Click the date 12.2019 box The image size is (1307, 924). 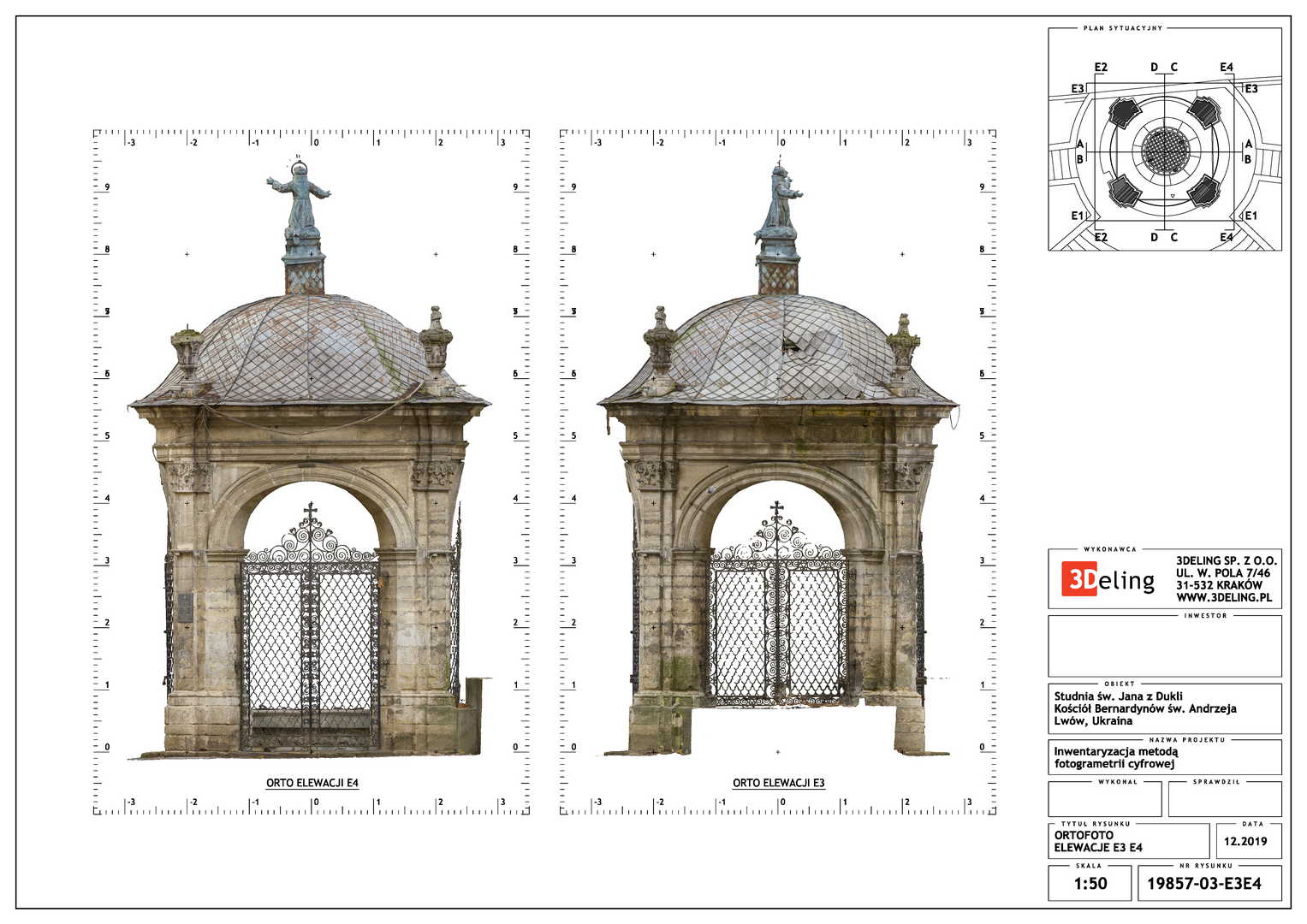1245,841
